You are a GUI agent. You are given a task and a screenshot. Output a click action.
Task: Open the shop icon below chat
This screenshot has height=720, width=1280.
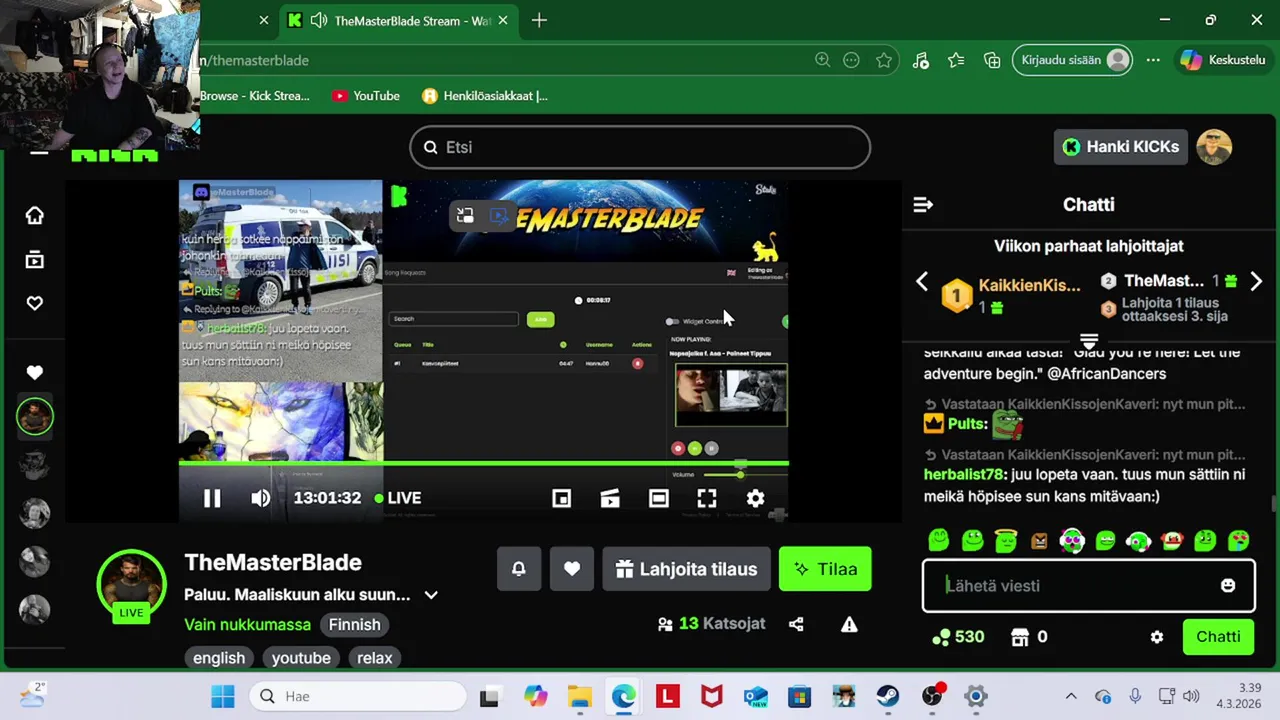1020,637
